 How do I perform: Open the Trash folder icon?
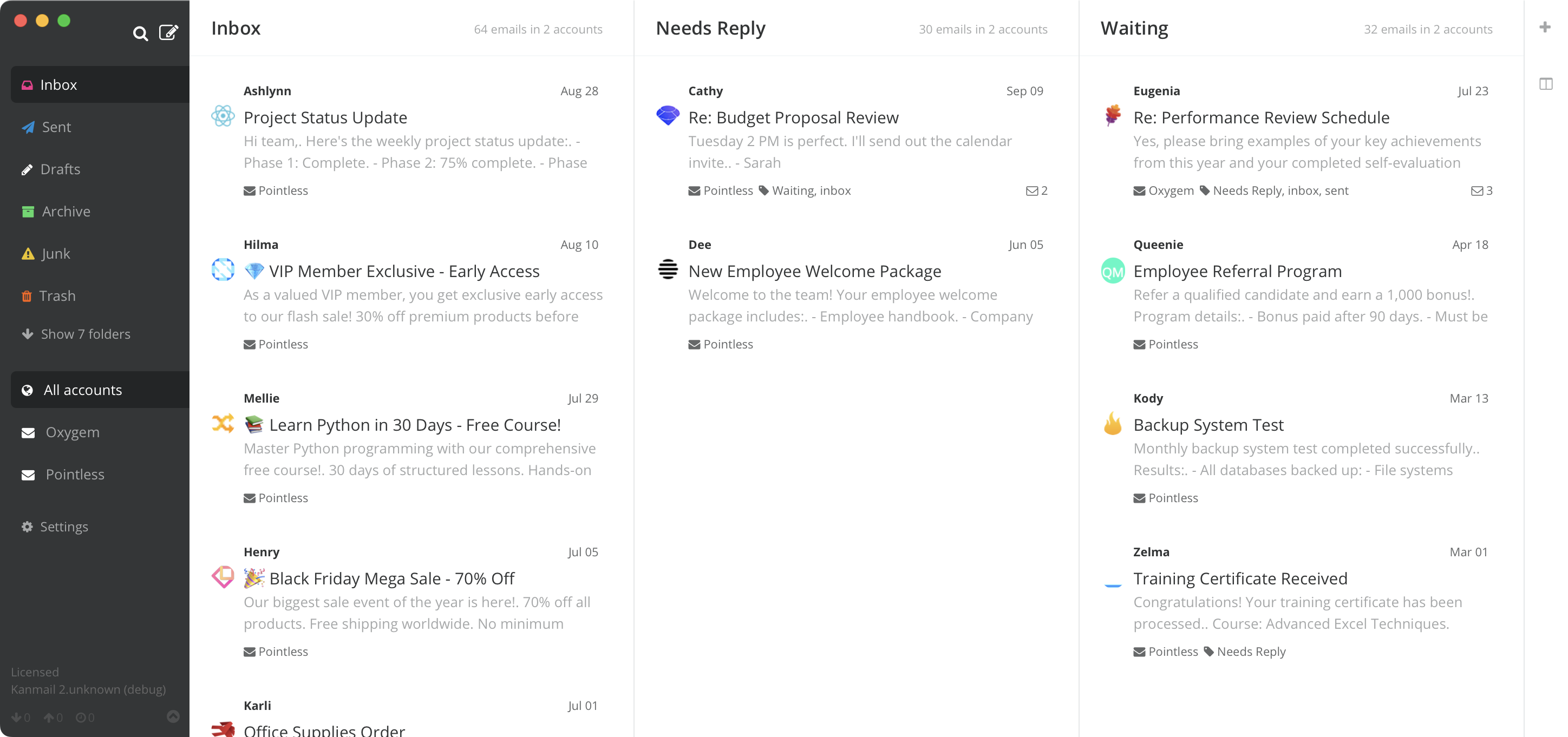click(x=28, y=295)
